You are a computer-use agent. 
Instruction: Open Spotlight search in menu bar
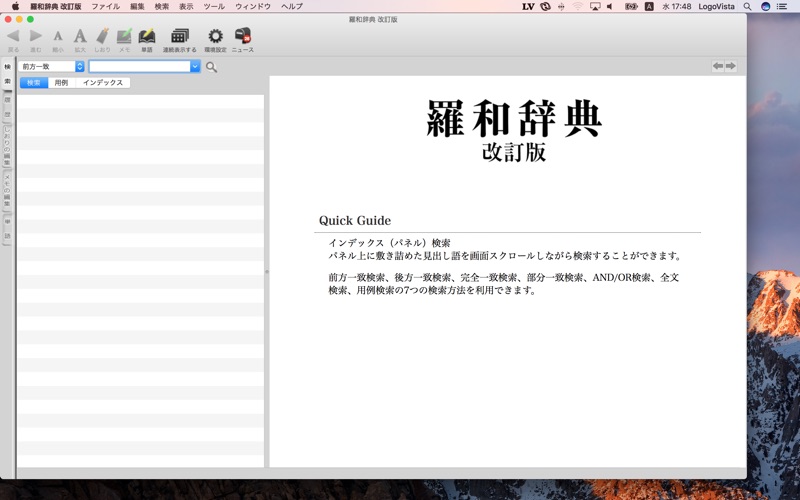[747, 6]
